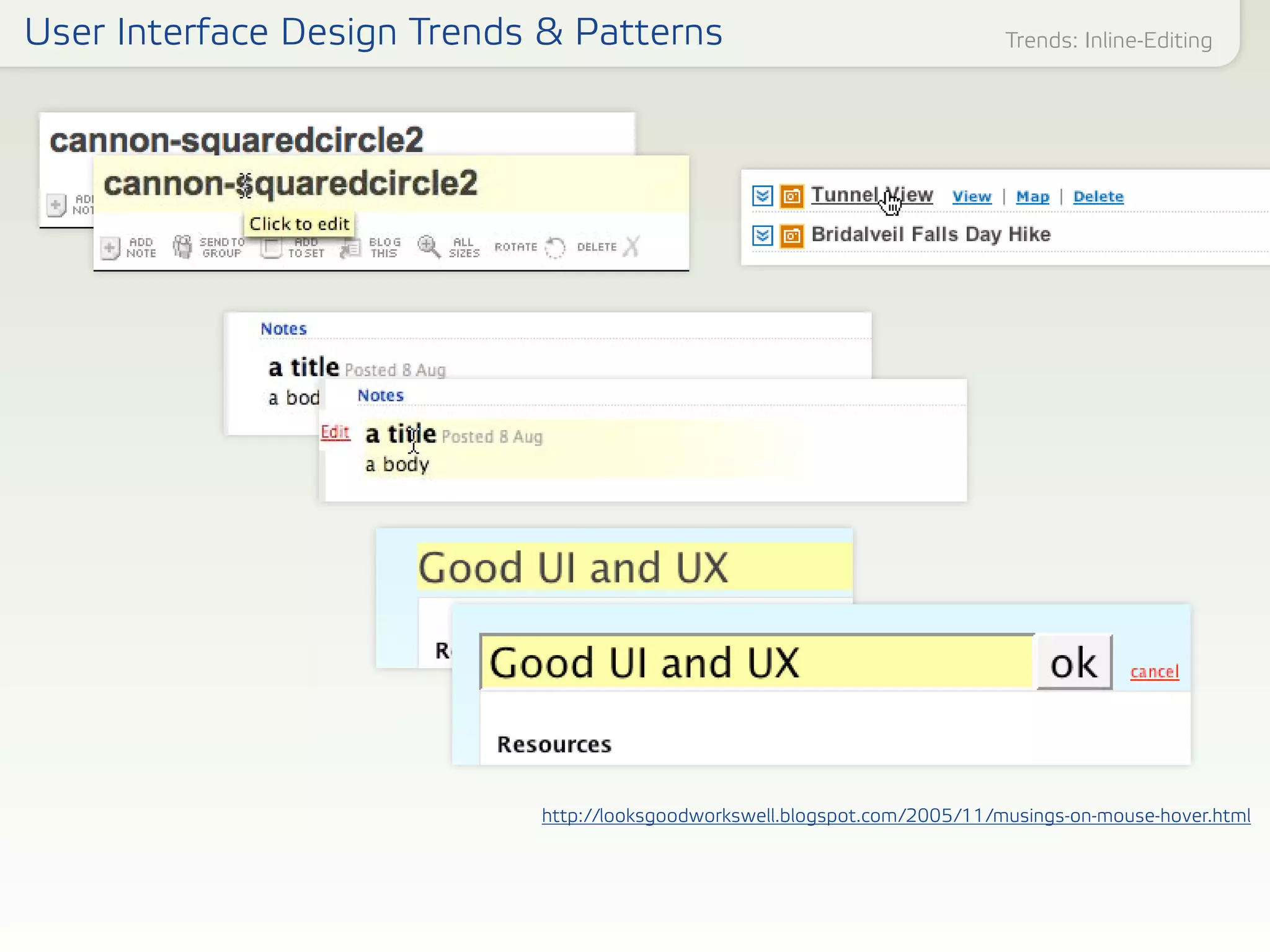Click the Add Note icon in the back panel
The width and height of the screenshot is (1270, 952).
56,204
